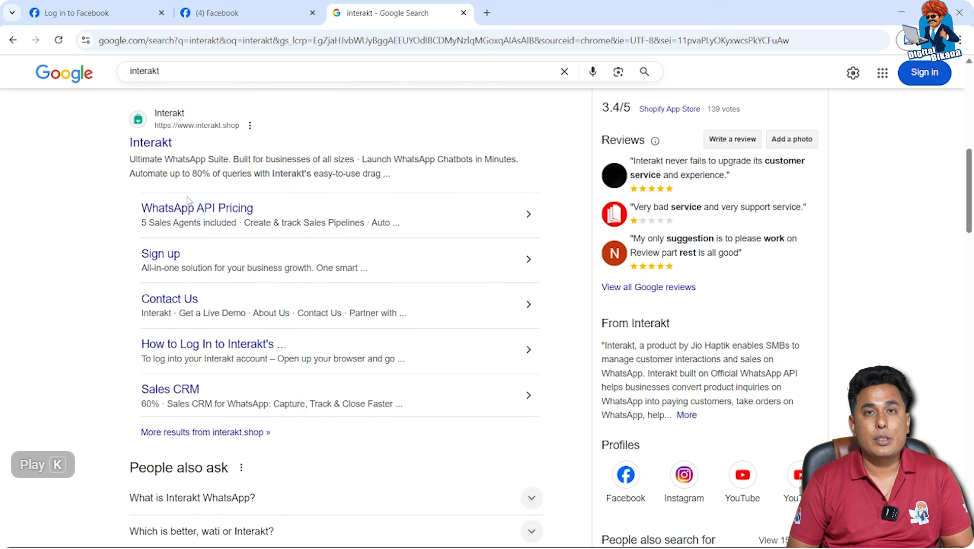Click the Sign in button
974x549 pixels.
(924, 73)
